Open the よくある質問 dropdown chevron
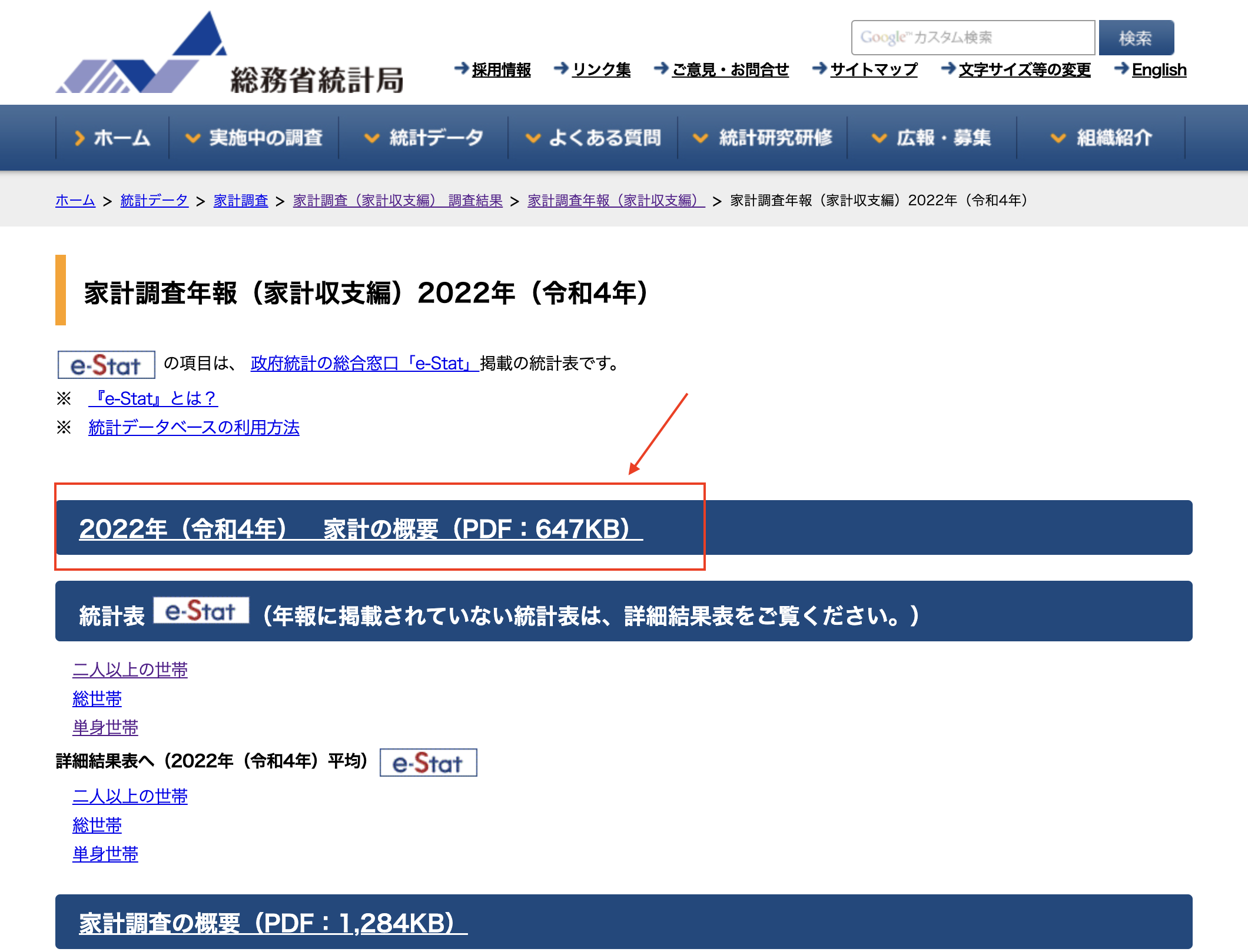The height and width of the screenshot is (952, 1248). pos(533,138)
